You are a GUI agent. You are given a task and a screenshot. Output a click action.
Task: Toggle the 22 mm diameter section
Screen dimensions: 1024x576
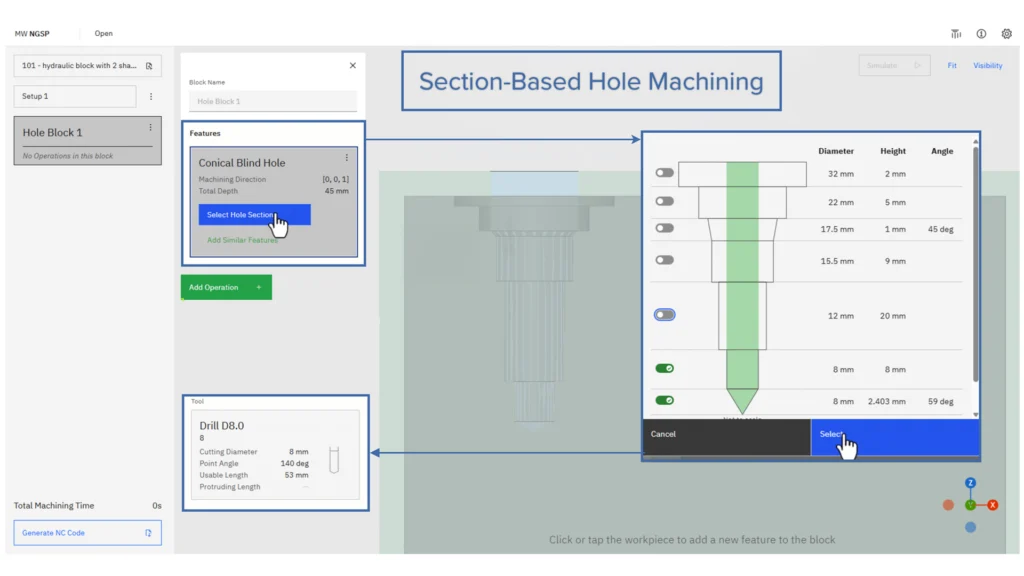(664, 201)
